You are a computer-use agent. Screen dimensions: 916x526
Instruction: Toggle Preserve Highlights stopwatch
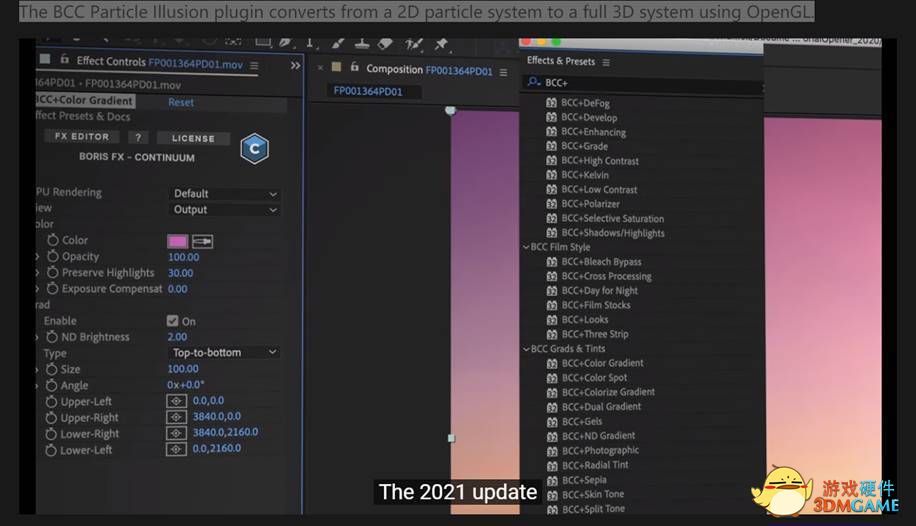pos(53,272)
